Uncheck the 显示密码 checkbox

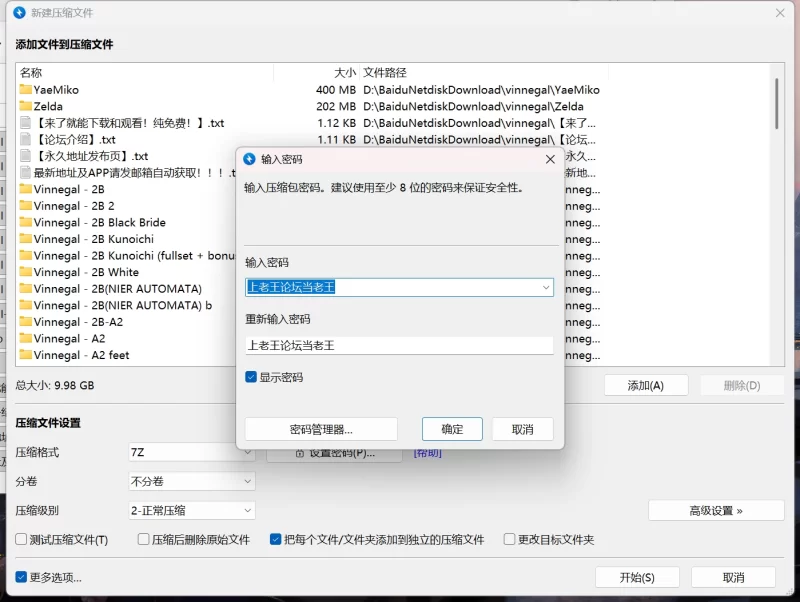click(251, 377)
